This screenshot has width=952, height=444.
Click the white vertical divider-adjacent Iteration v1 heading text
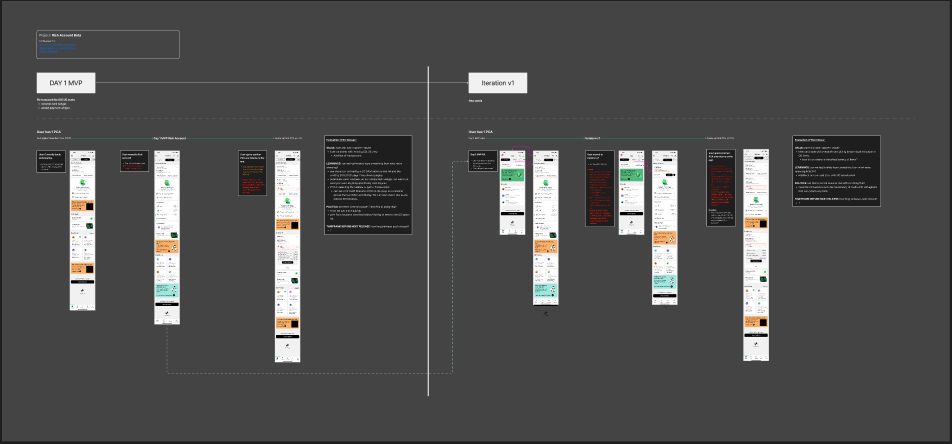tap(497, 83)
